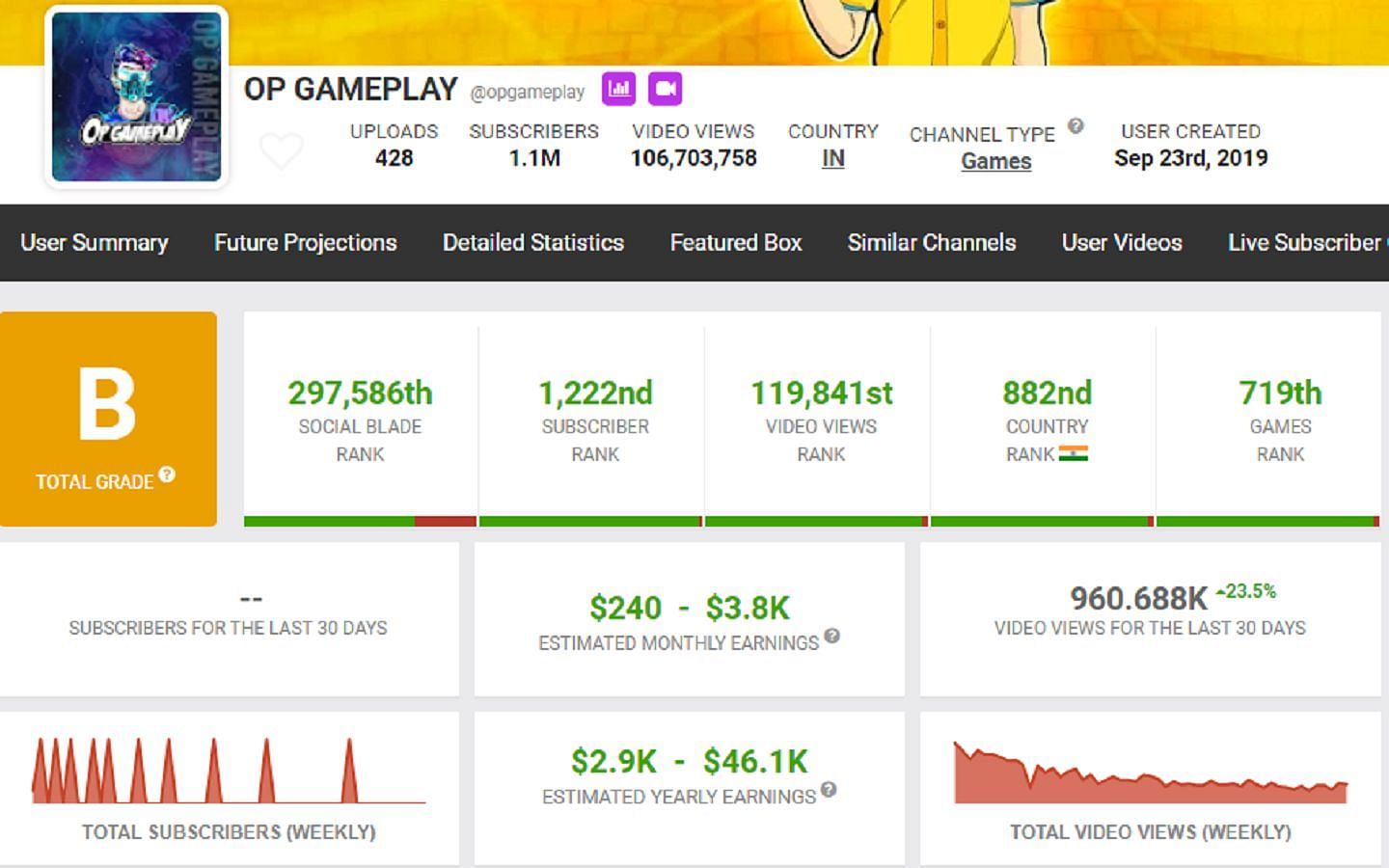Click the $240 - $3.8K monthly earnings
This screenshot has height=868, width=1389.
690,608
